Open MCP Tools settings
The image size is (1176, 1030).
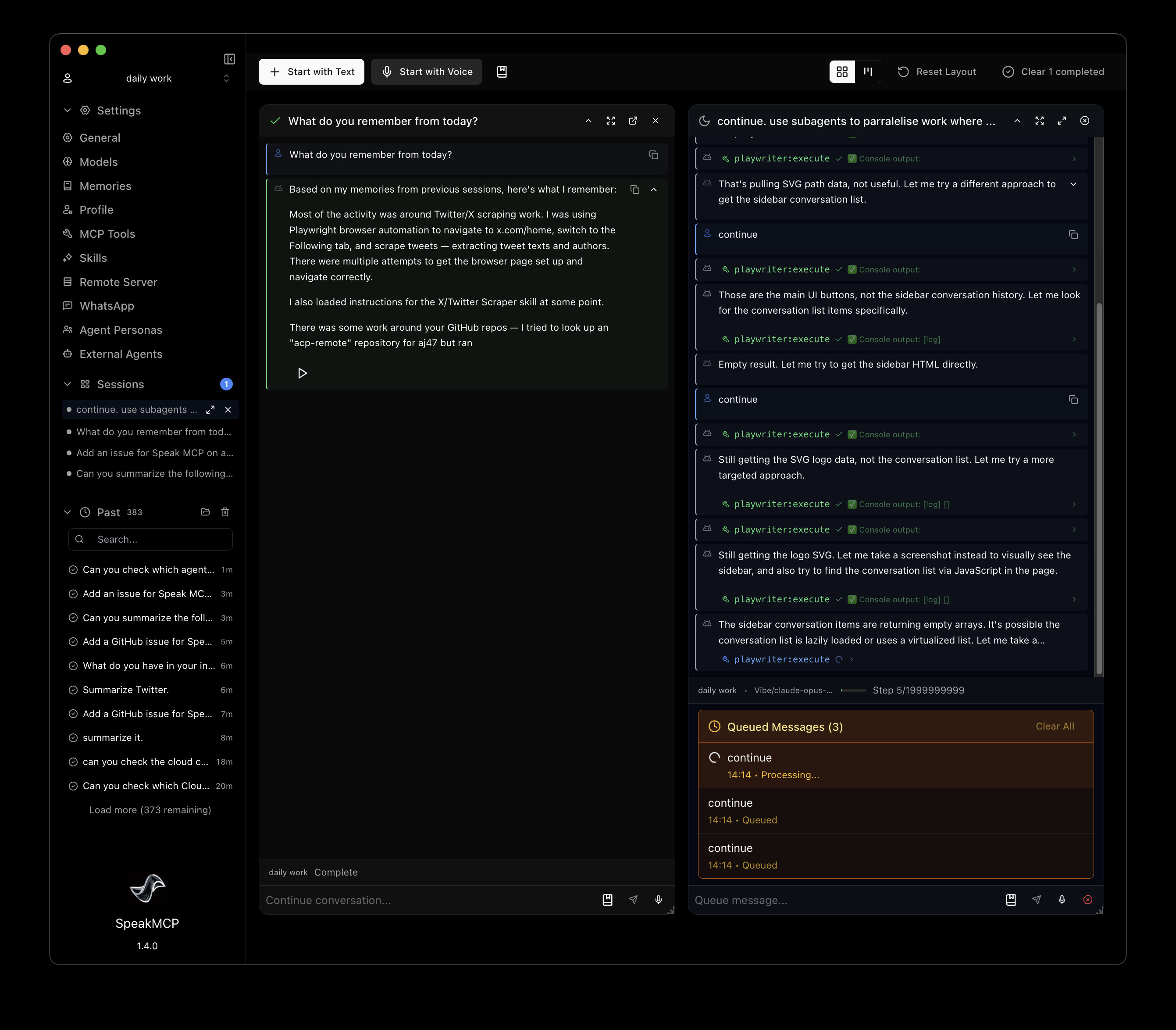click(107, 234)
